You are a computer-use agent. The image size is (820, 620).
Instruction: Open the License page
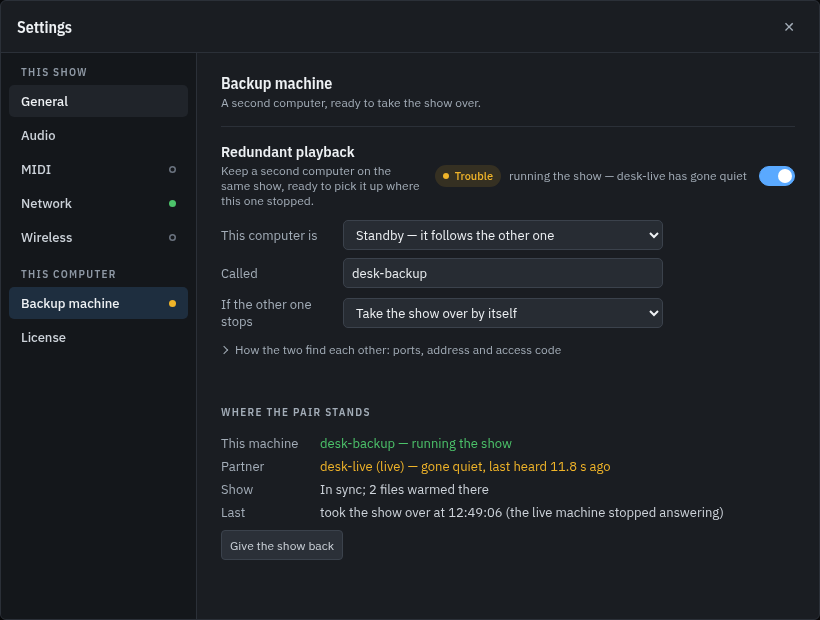(98, 337)
